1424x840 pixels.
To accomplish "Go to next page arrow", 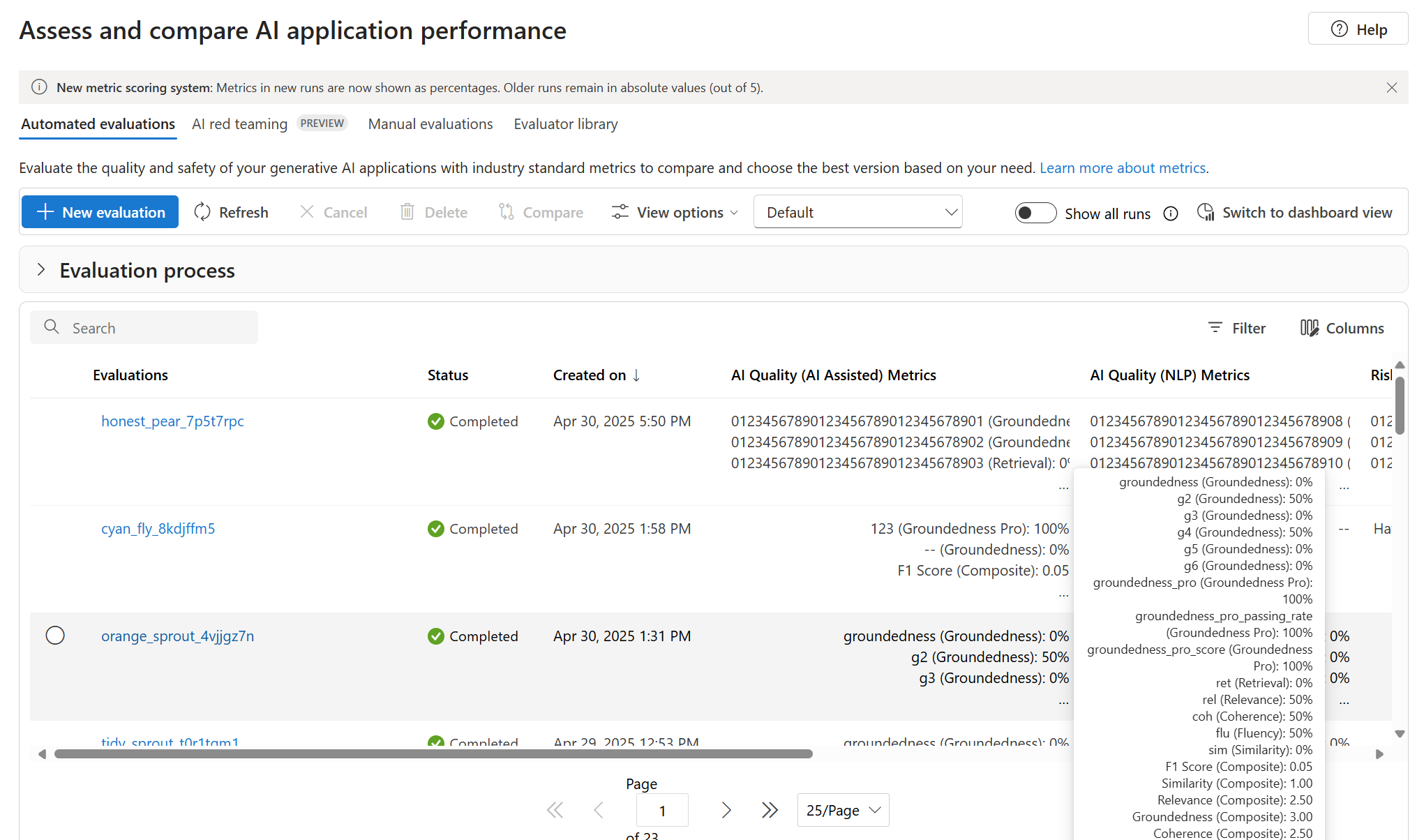I will 726,810.
